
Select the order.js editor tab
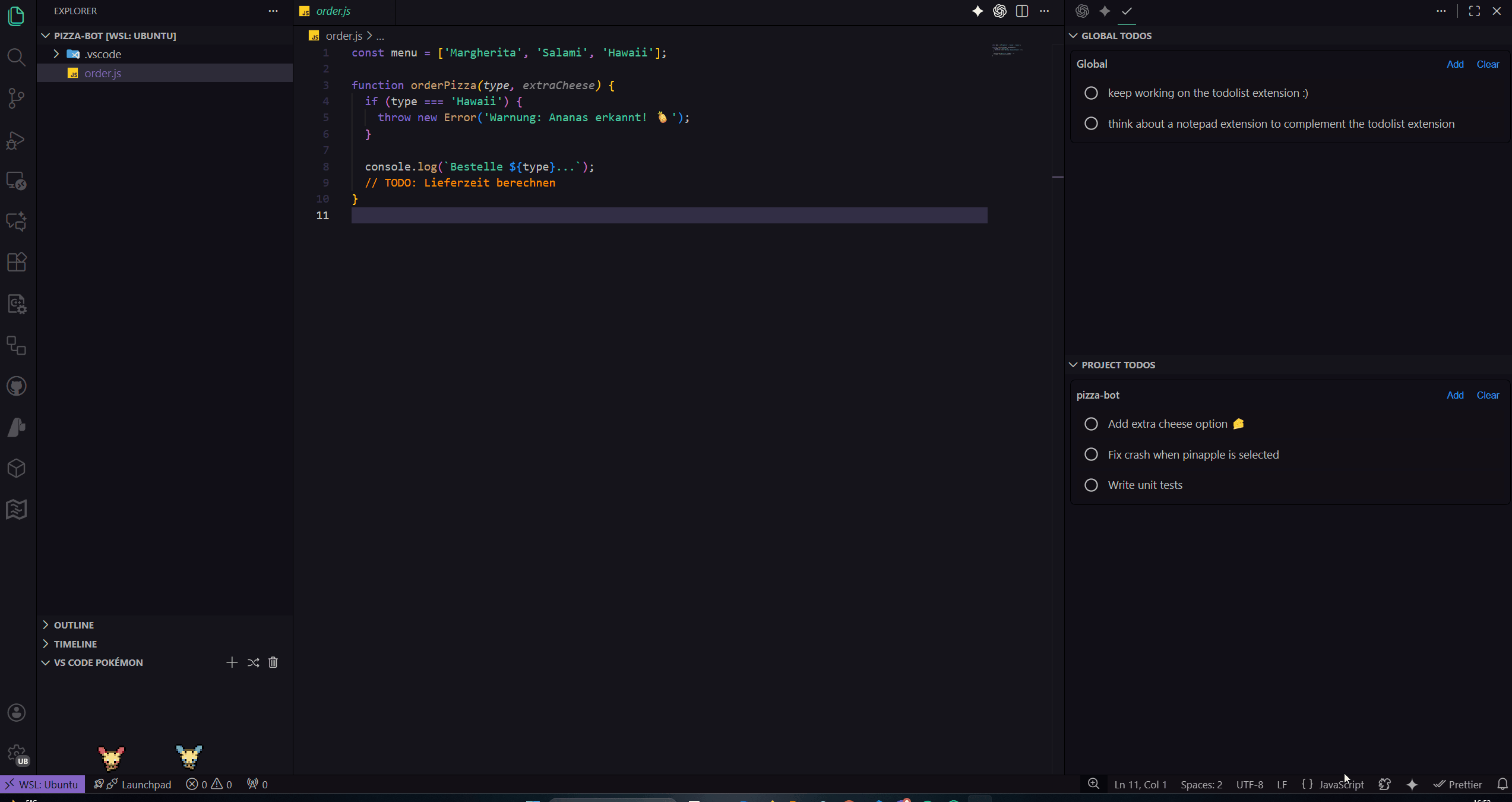333,11
